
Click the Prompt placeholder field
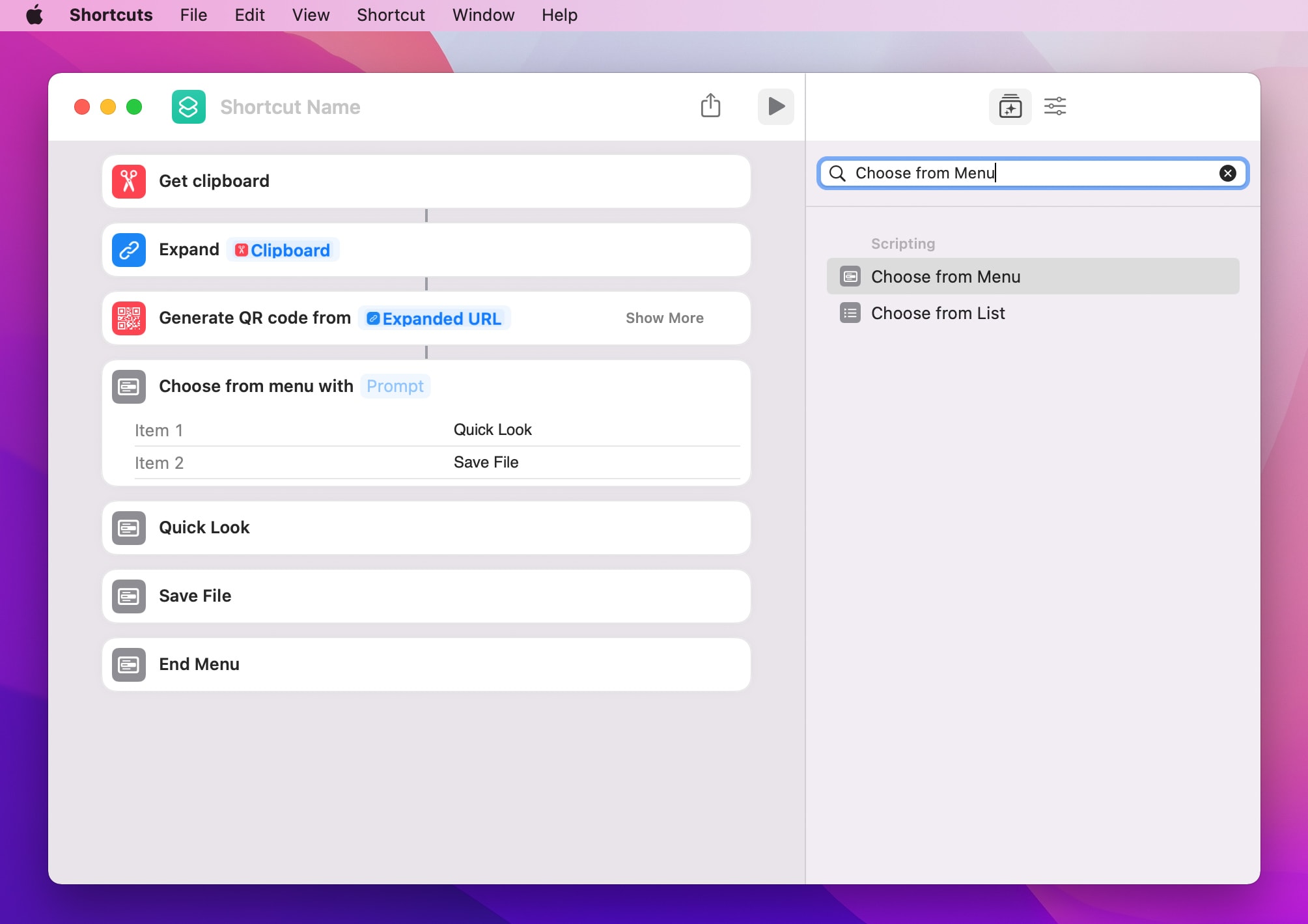coord(395,386)
